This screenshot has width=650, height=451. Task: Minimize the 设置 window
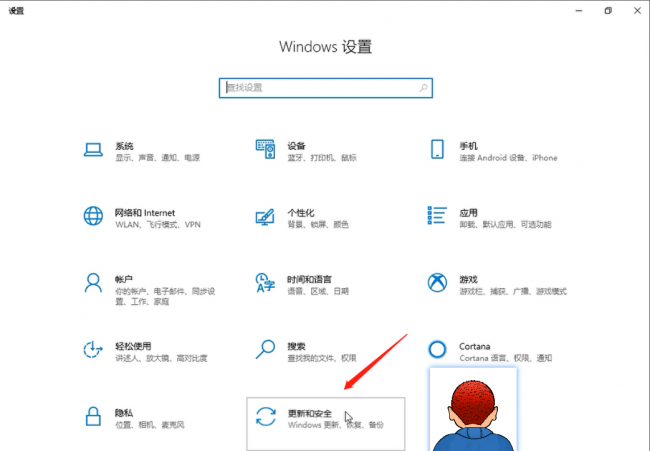(x=579, y=11)
